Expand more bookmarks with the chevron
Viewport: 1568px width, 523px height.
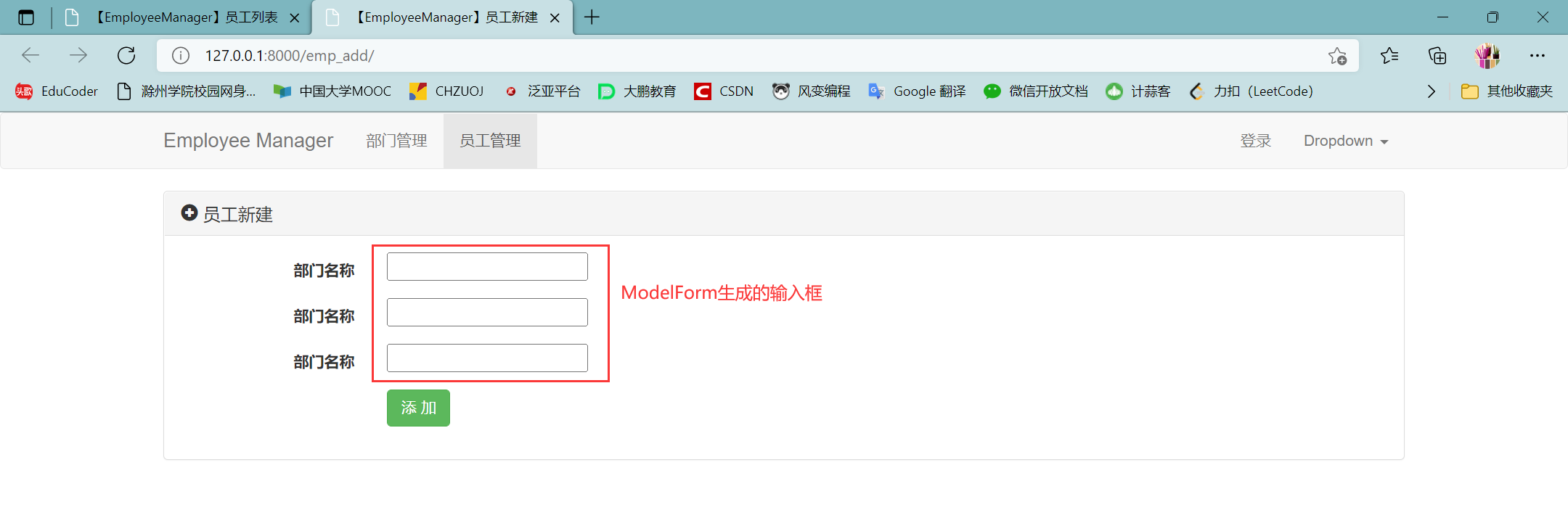coord(1431,91)
